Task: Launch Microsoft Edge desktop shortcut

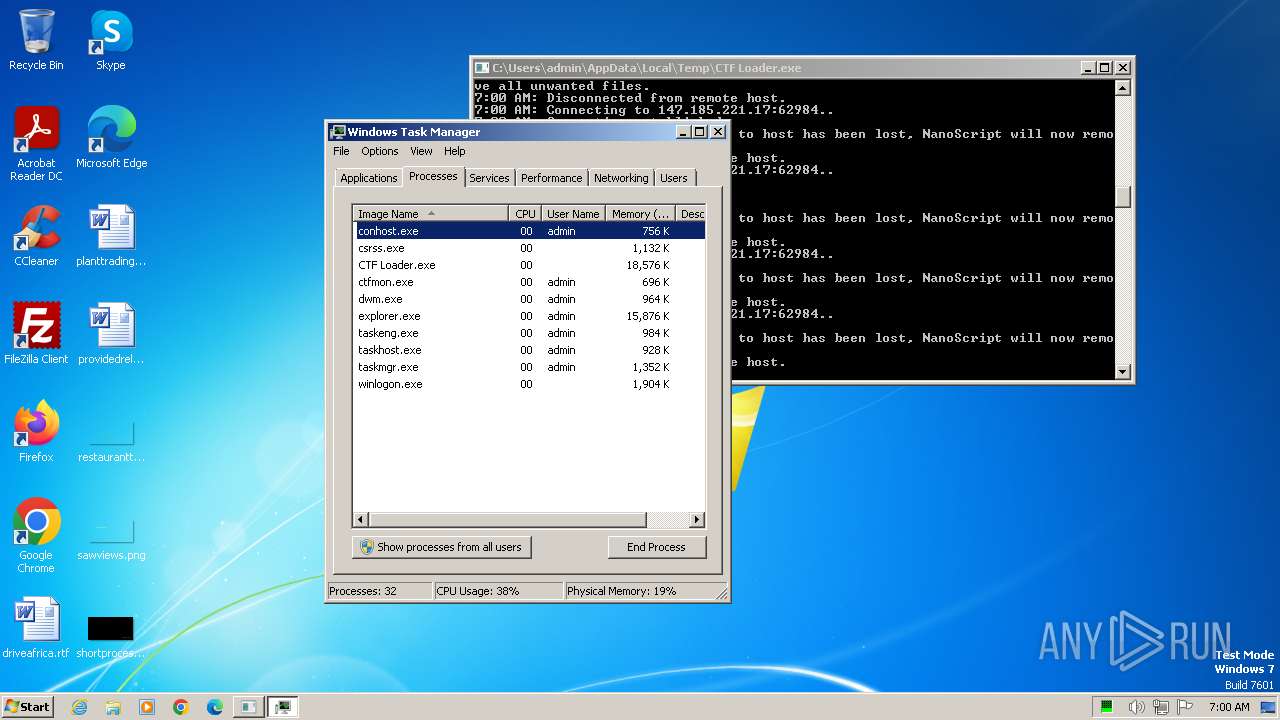Action: pos(111,137)
